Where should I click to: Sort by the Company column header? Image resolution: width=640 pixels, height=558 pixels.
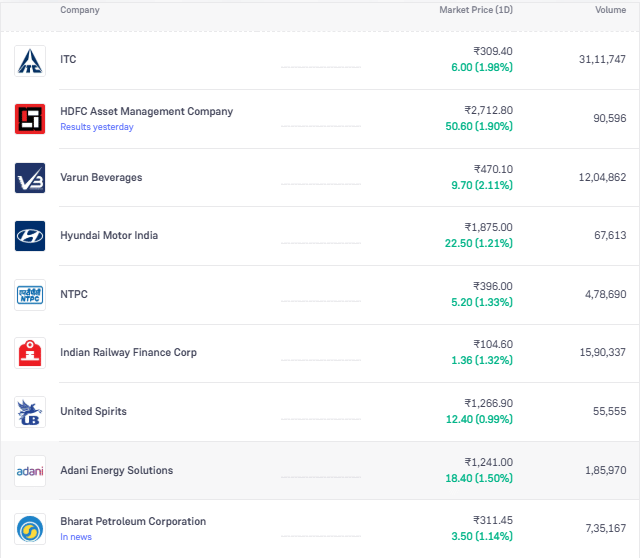pyautogui.click(x=80, y=10)
